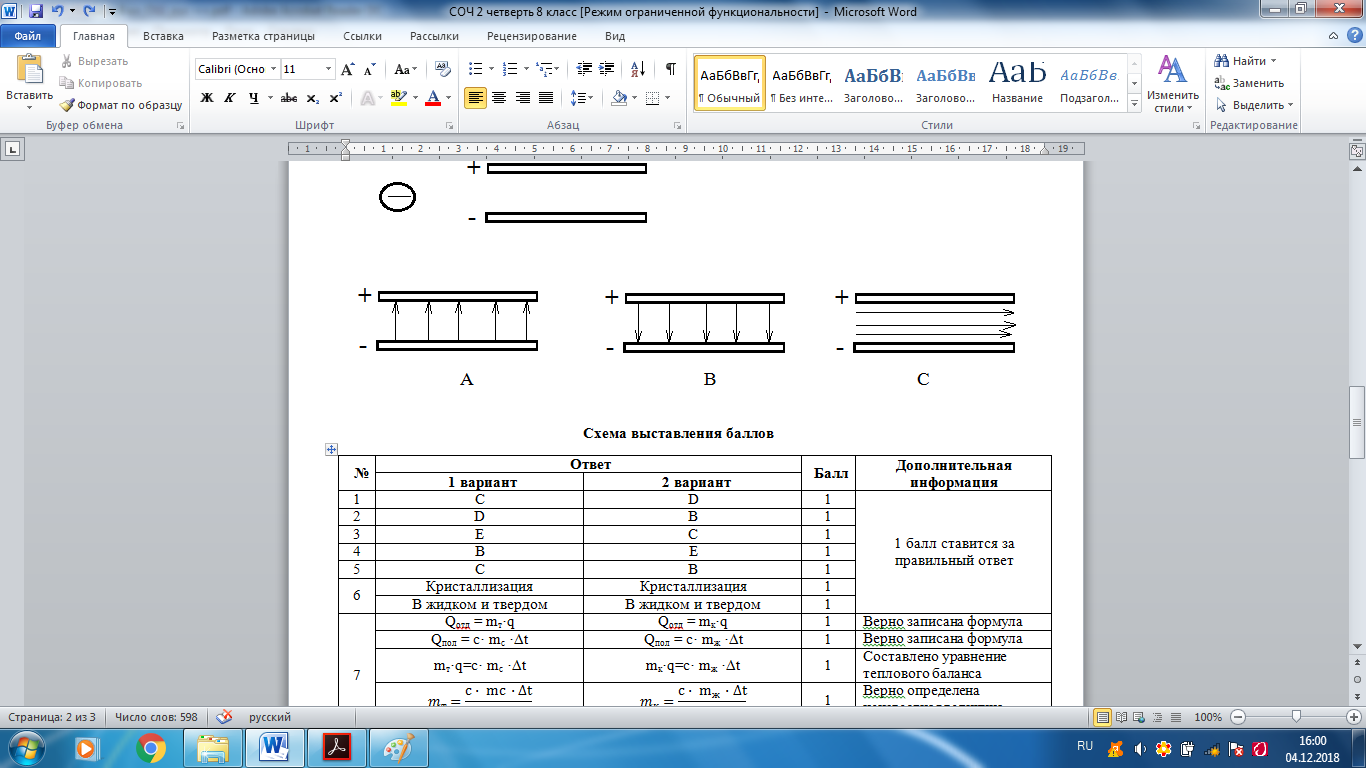Click the Shading paint bucket icon
Screen dimensions: 1366x768
pos(618,98)
